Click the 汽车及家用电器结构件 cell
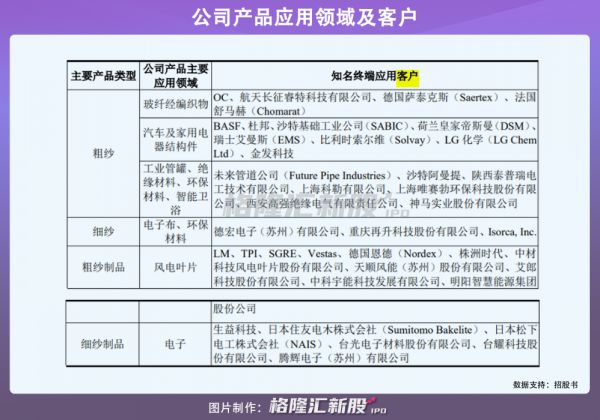Image resolution: width=600 pixels, height=420 pixels. 176,137
